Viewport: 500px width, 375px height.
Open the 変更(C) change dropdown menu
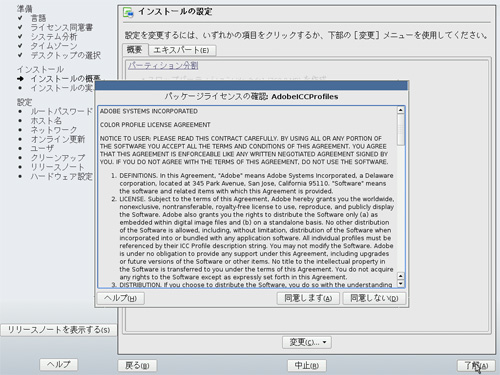307,342
